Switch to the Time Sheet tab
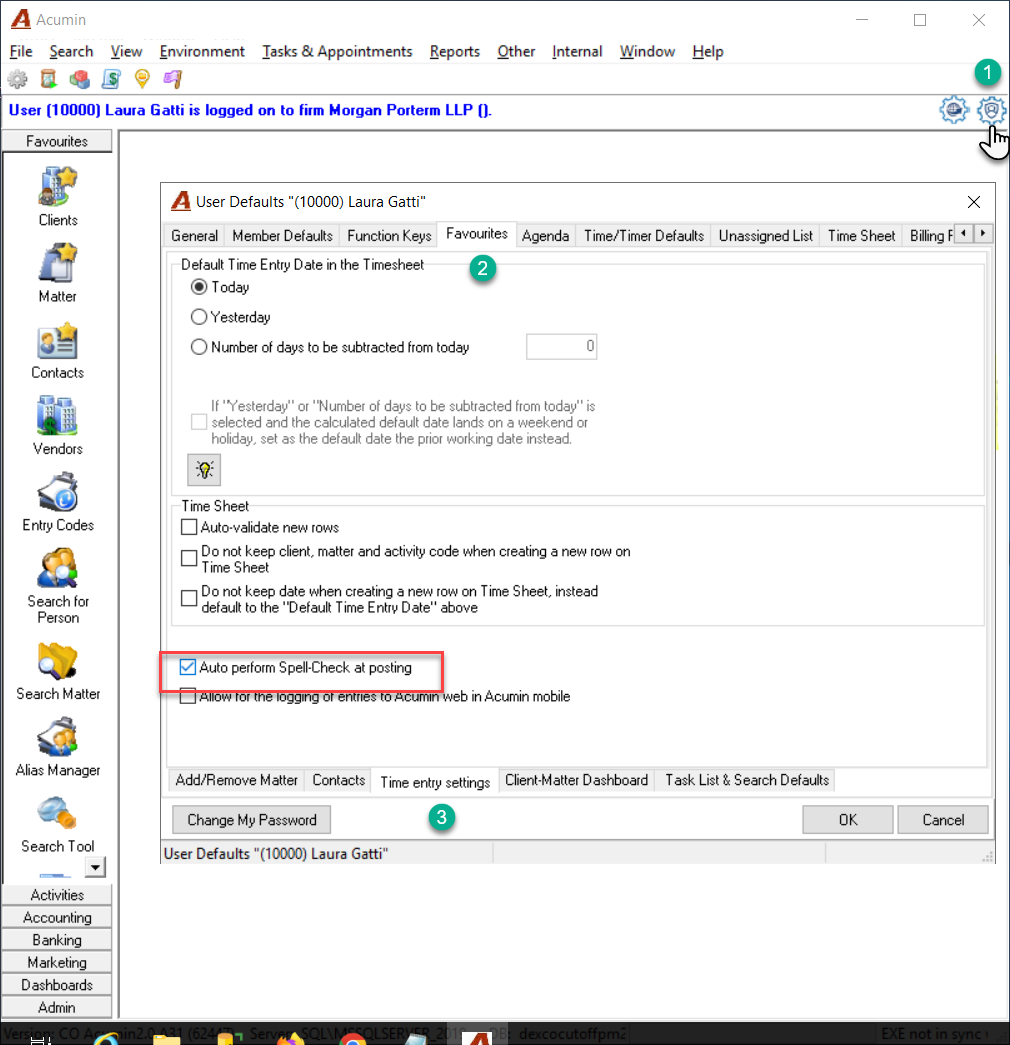 click(861, 235)
